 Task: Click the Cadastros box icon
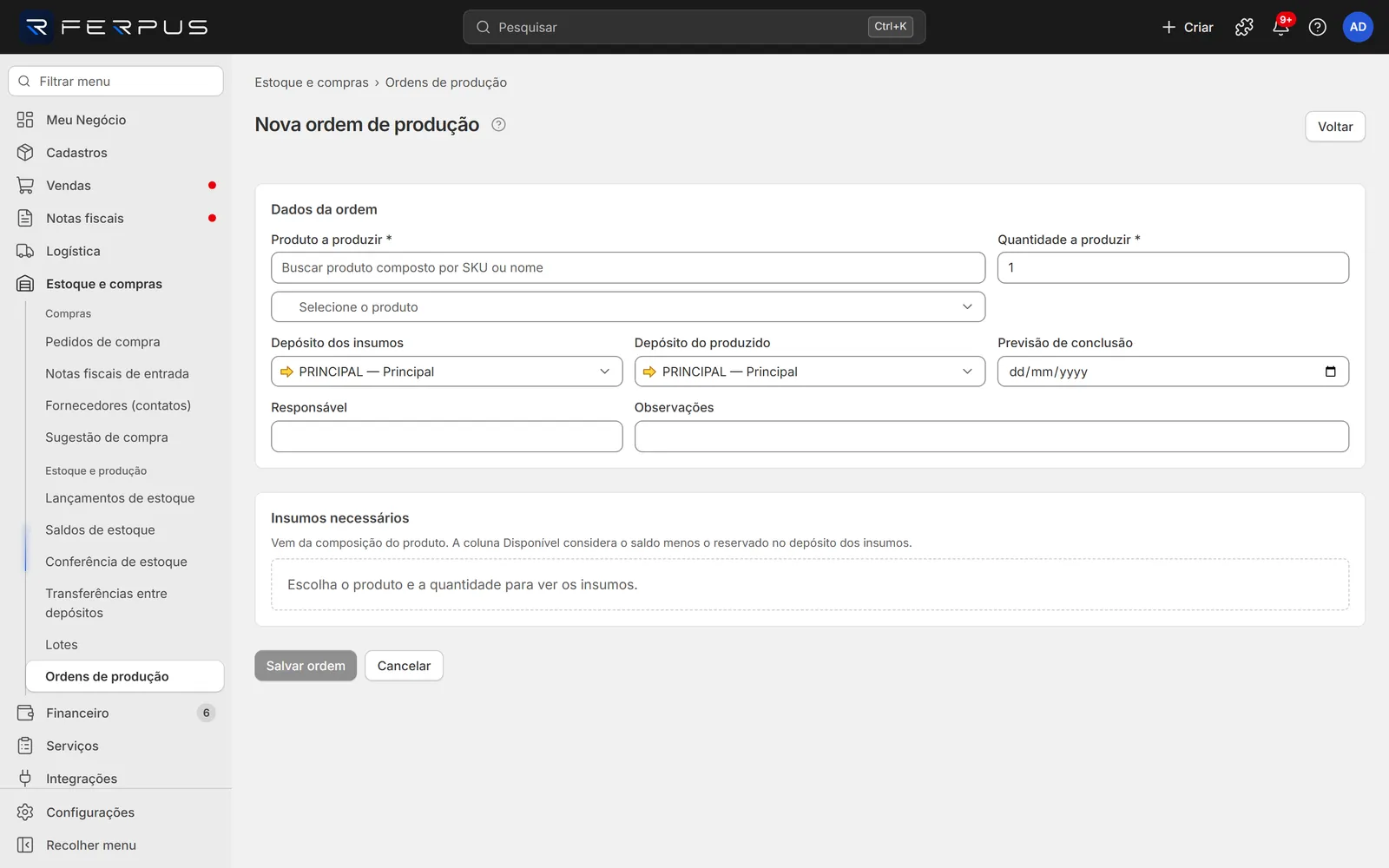pyautogui.click(x=25, y=153)
